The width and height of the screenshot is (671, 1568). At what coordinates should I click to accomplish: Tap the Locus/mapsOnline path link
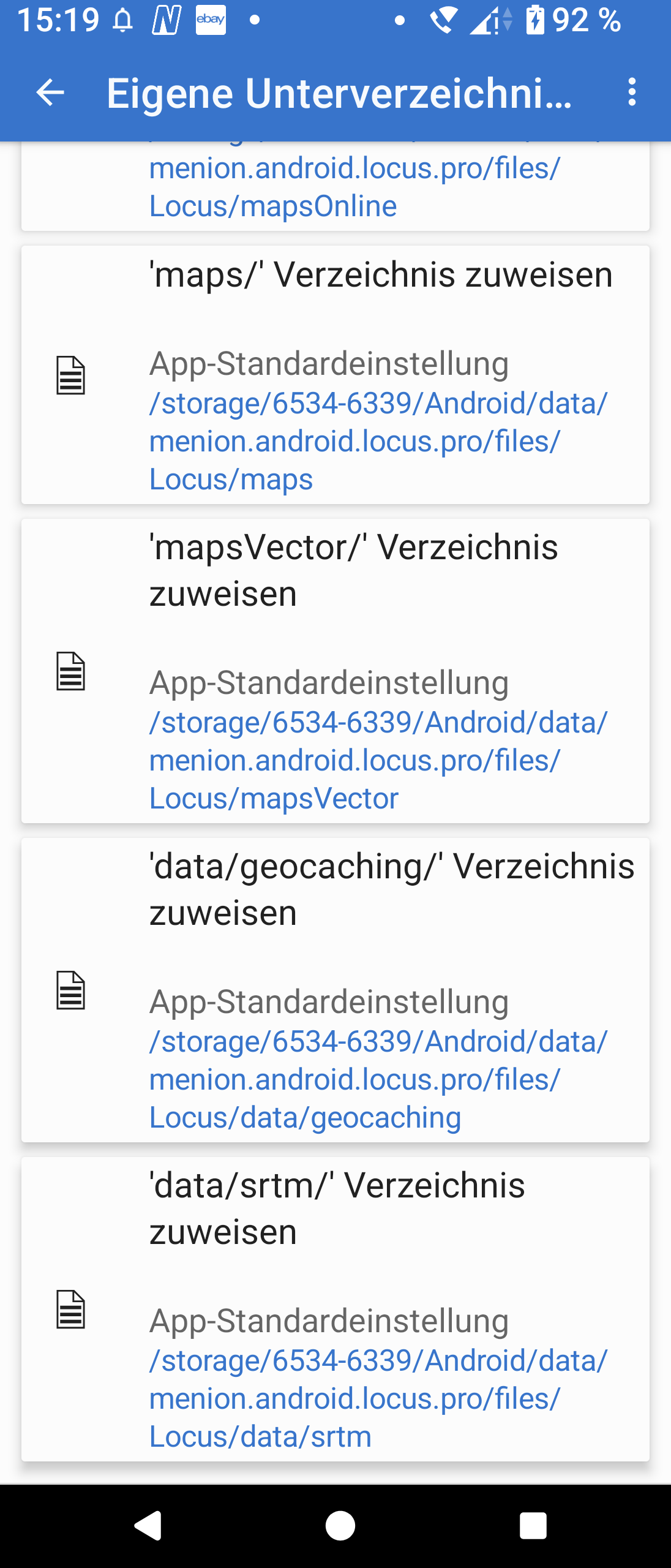pyautogui.click(x=355, y=187)
